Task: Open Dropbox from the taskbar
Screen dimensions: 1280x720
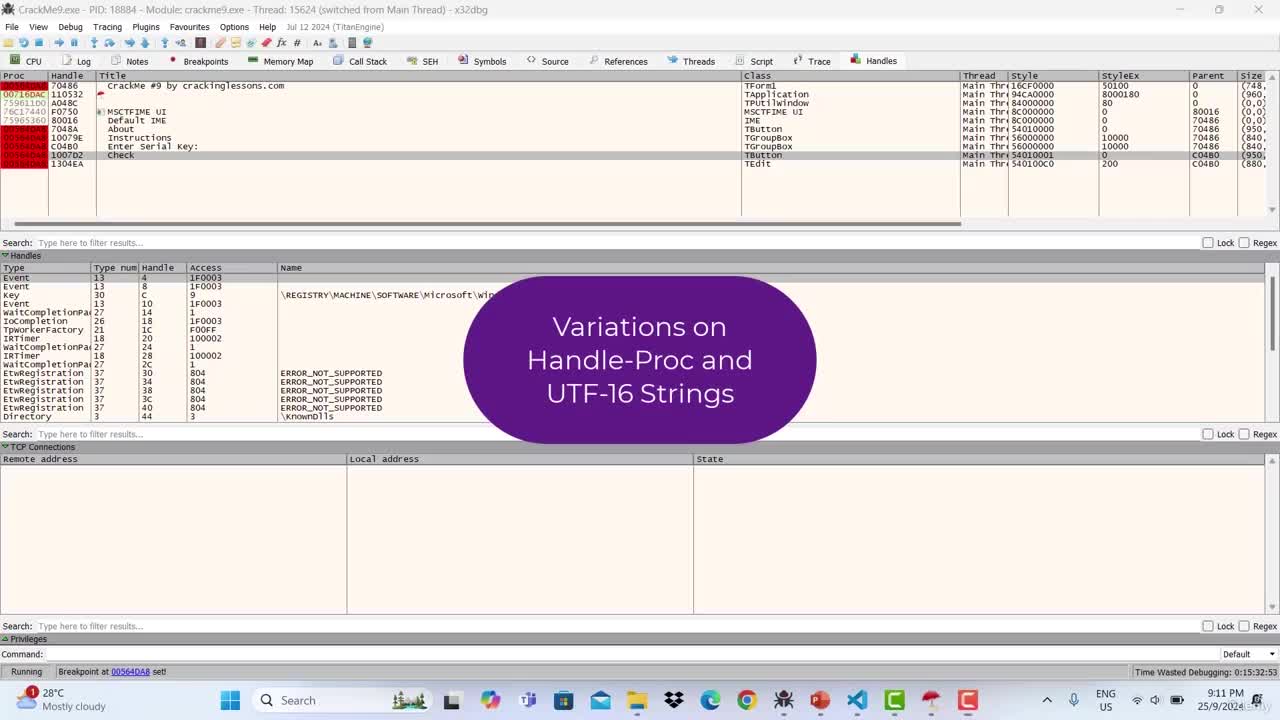Action: (674, 700)
